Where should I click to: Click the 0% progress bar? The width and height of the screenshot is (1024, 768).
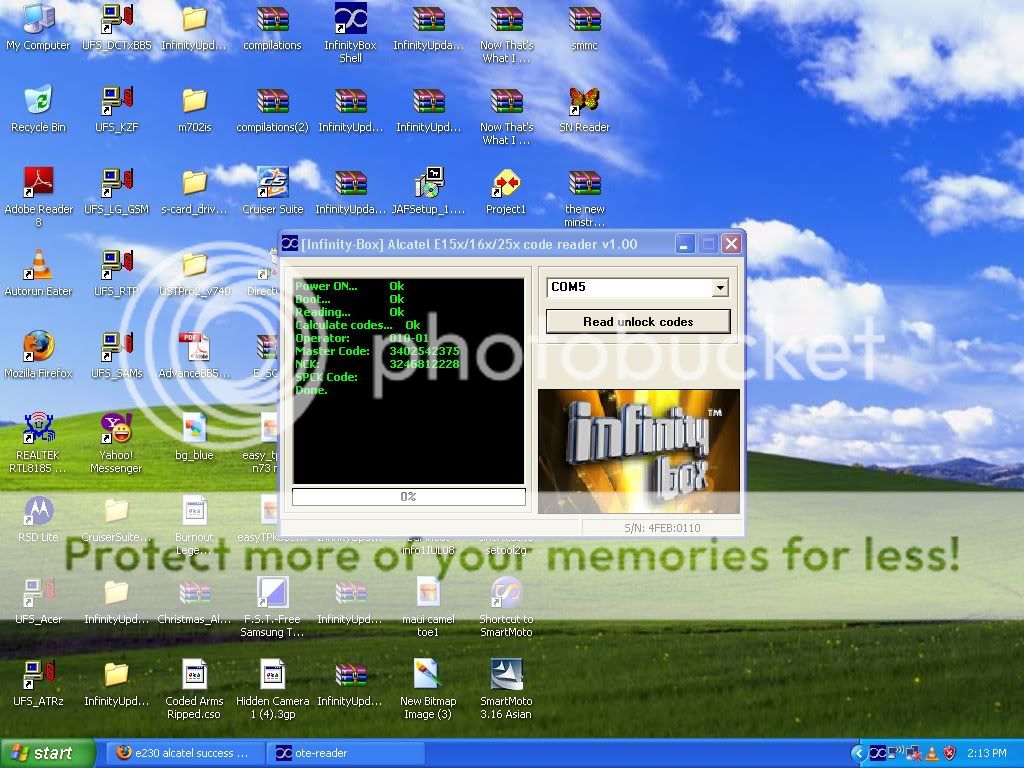tap(408, 497)
